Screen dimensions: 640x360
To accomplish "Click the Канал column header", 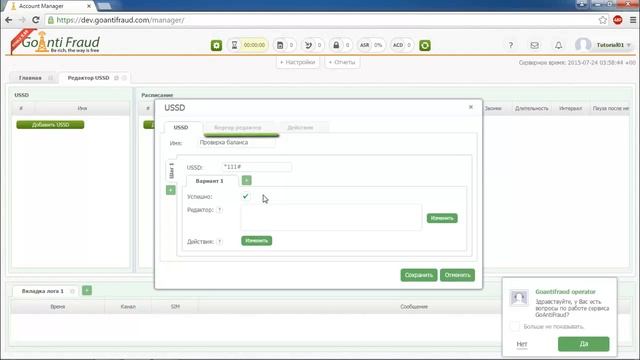I will (128, 307).
